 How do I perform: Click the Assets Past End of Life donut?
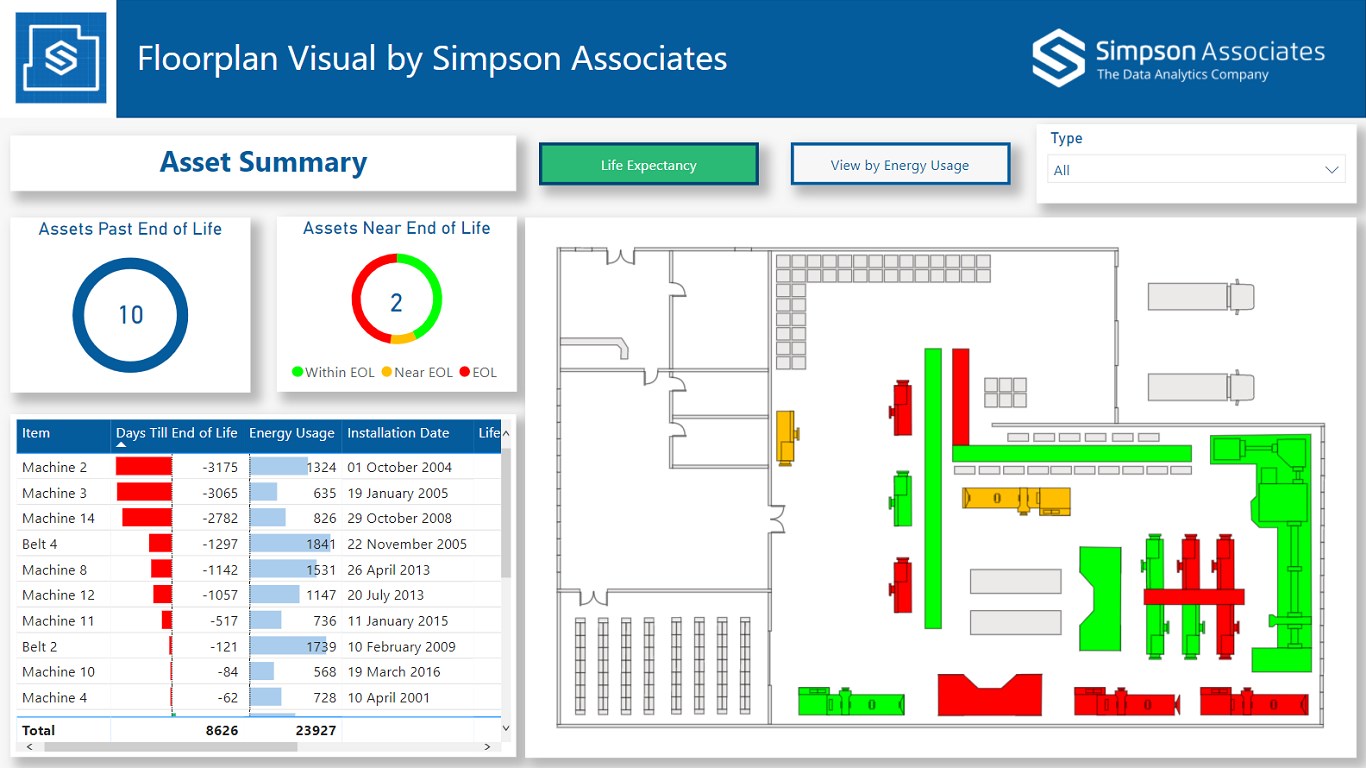click(x=130, y=315)
